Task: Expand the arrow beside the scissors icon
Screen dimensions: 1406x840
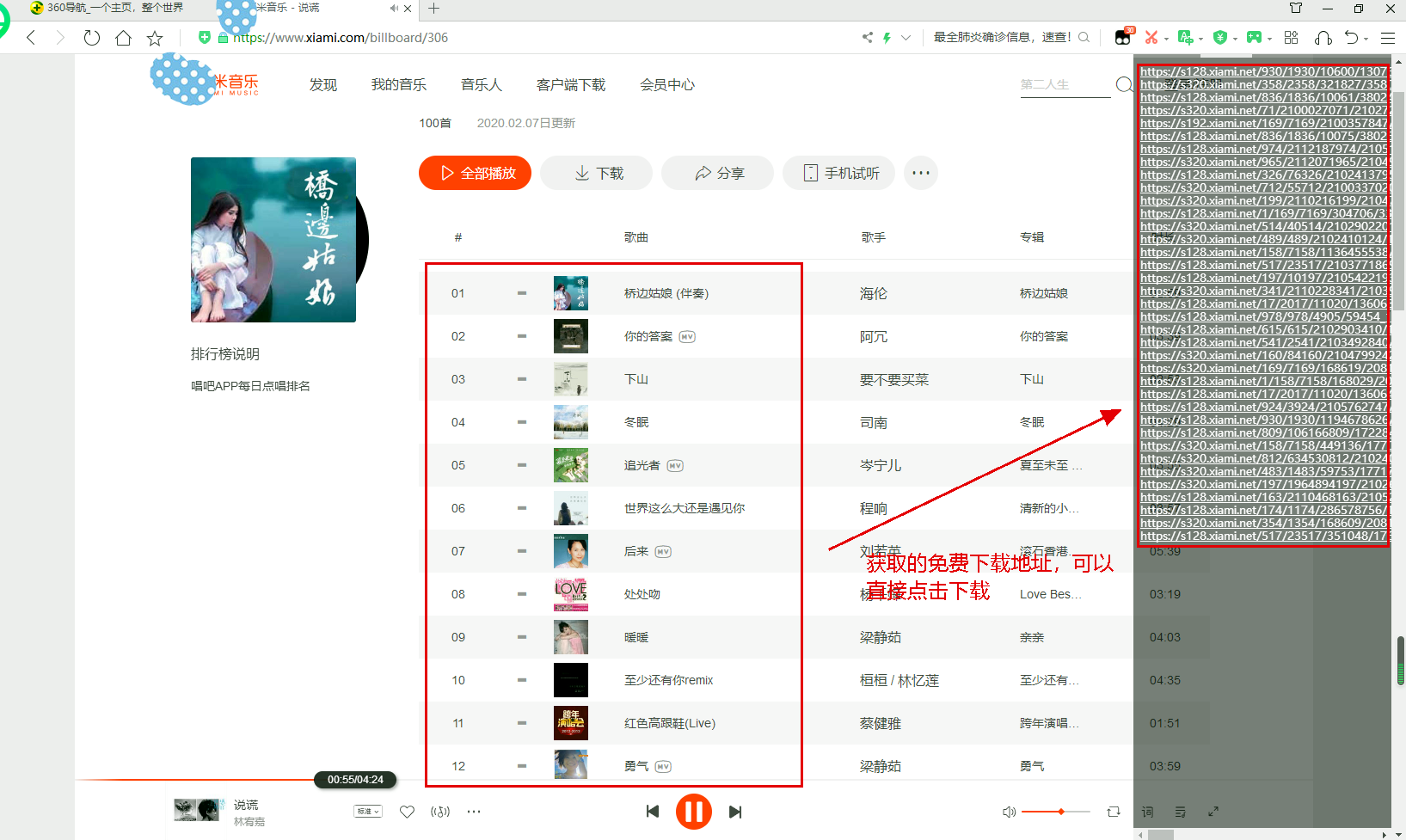Action: 1166,39
